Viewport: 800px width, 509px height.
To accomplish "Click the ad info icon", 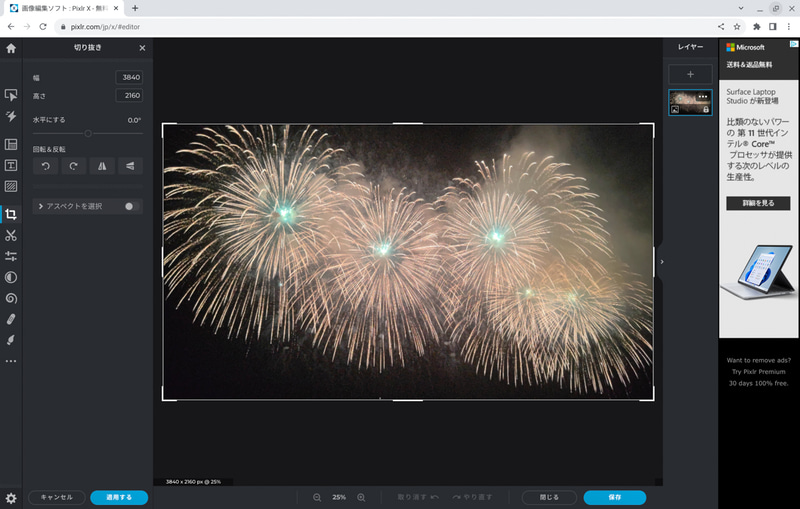I will (x=794, y=44).
